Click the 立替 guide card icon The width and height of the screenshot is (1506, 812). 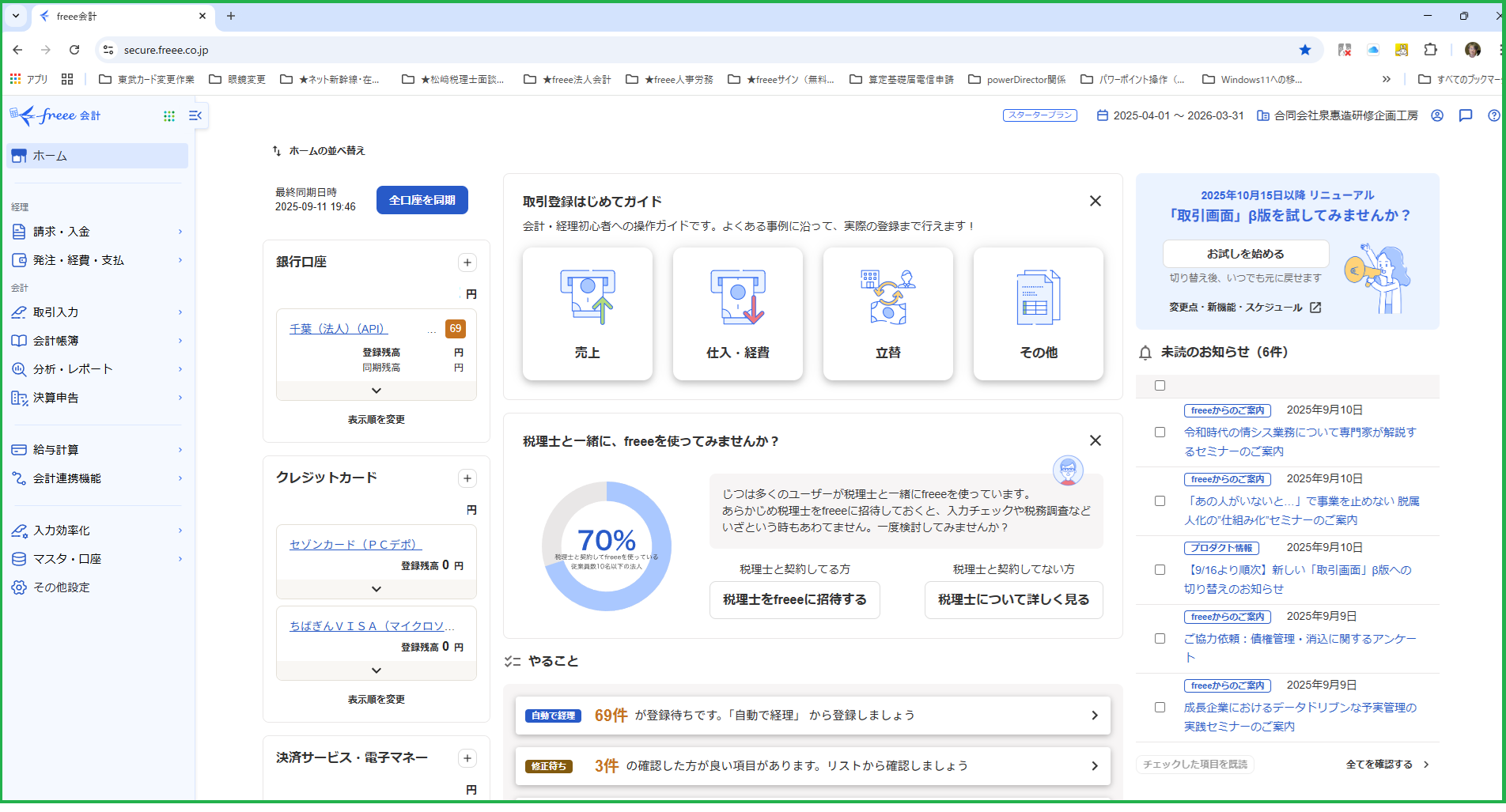(x=888, y=296)
